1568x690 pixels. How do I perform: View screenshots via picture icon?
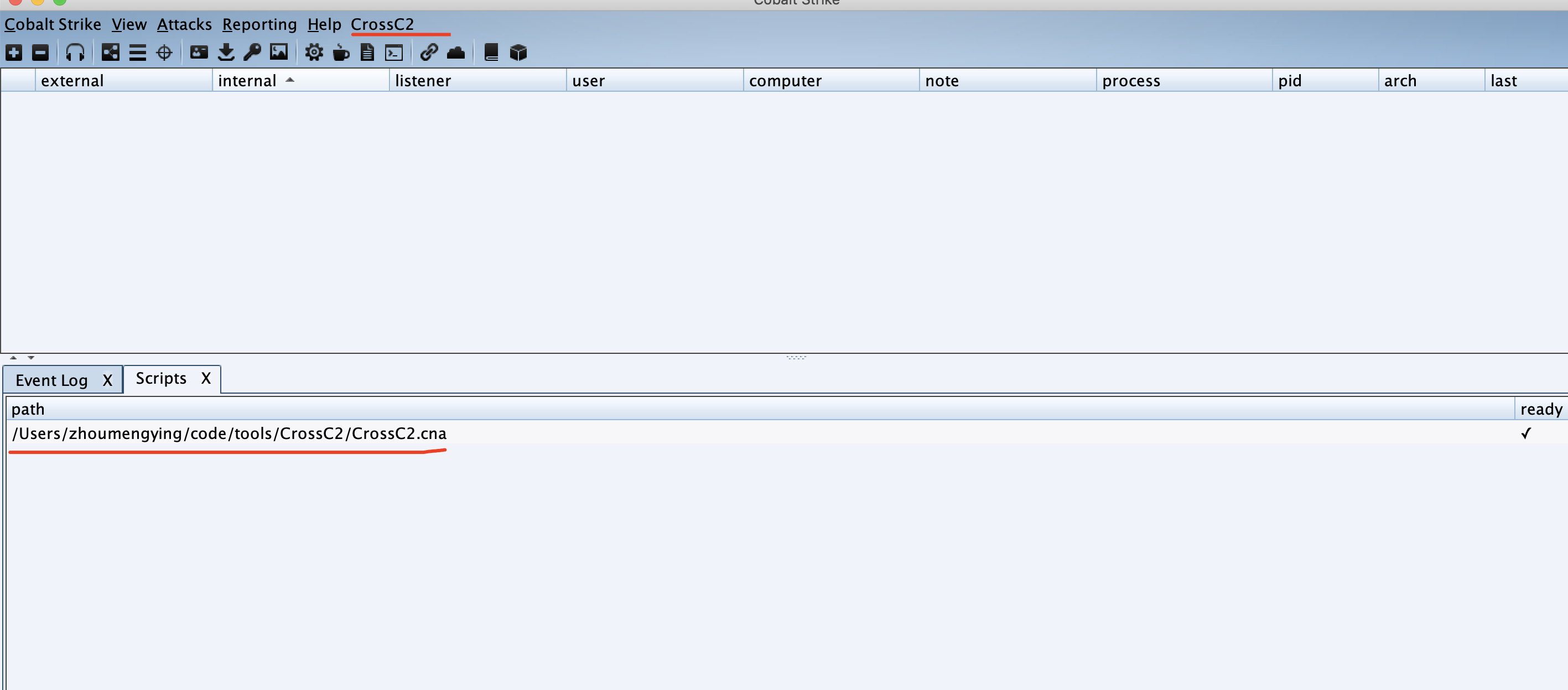coord(279,53)
